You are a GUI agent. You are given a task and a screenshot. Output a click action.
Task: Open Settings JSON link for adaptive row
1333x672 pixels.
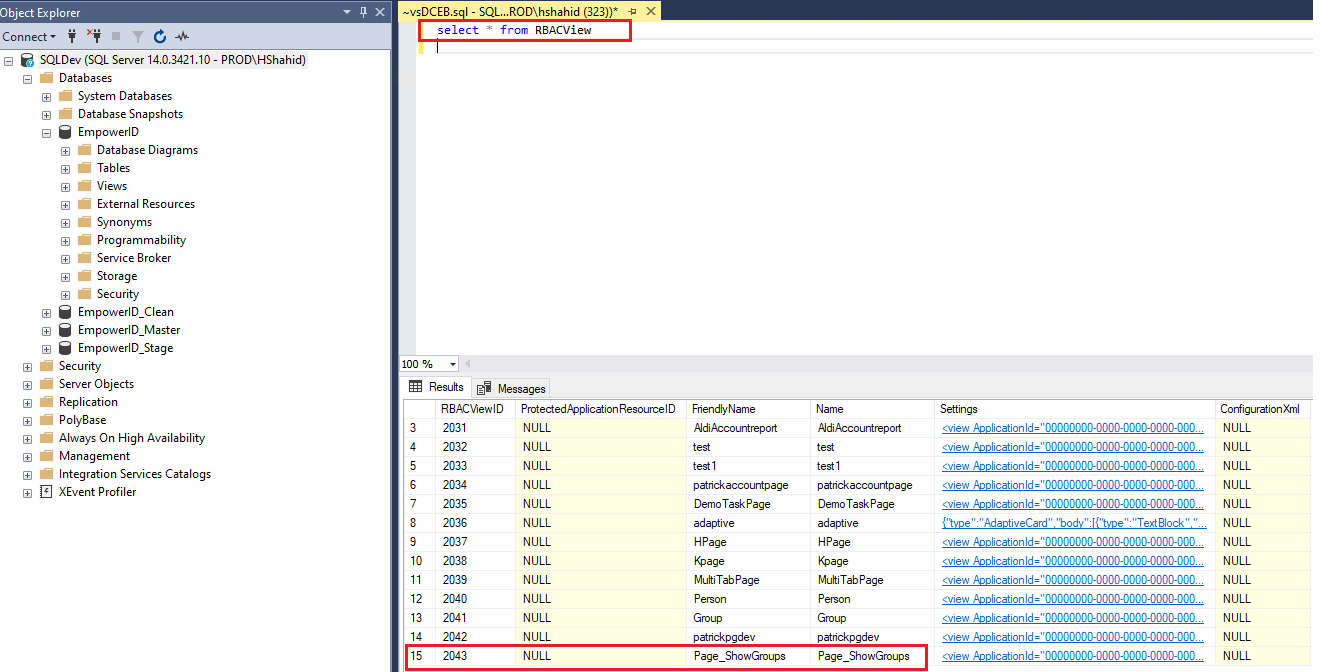pyautogui.click(x=1073, y=523)
